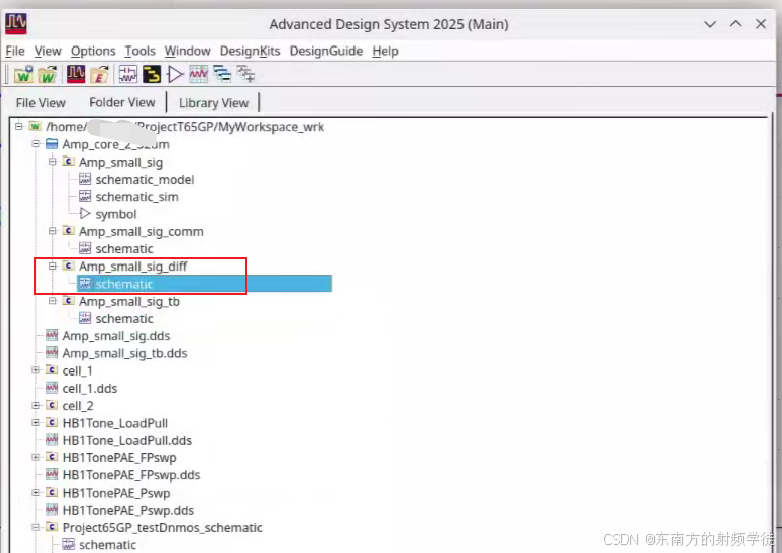Click the Hide All Windows toolbar icon
The width and height of the screenshot is (782, 553).
click(222, 74)
